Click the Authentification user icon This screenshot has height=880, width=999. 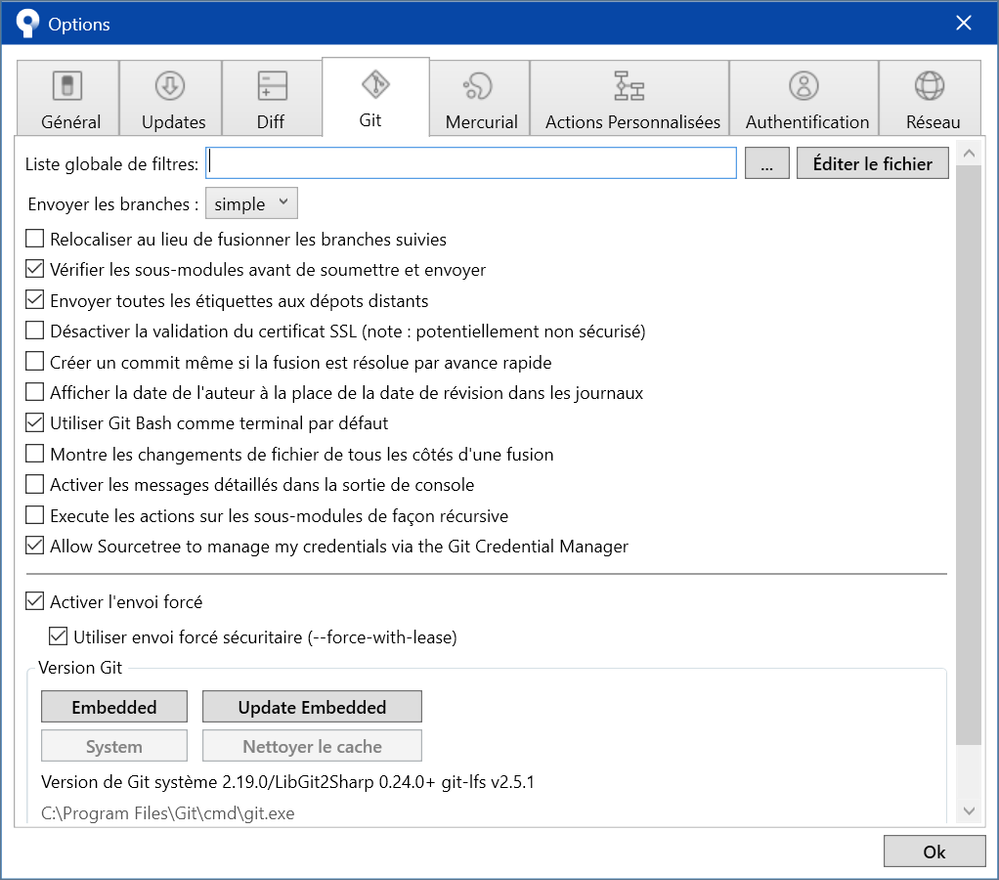pos(804,86)
